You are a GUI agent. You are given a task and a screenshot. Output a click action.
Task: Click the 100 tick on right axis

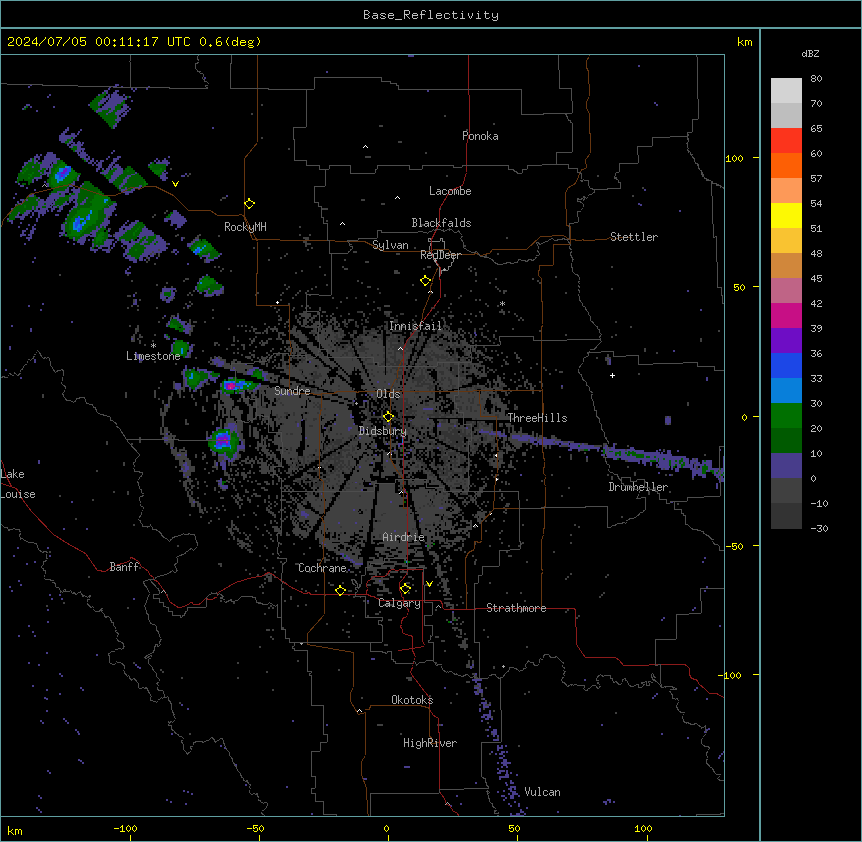point(734,158)
